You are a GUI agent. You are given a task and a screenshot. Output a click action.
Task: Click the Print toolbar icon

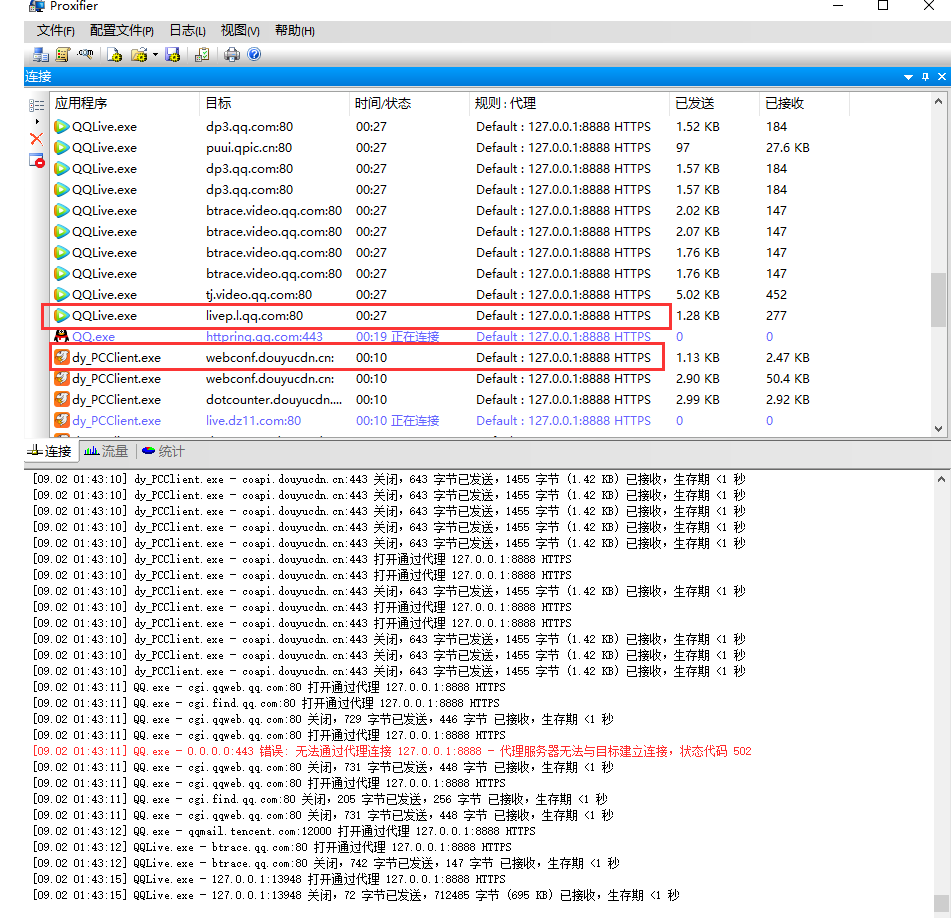(x=232, y=55)
